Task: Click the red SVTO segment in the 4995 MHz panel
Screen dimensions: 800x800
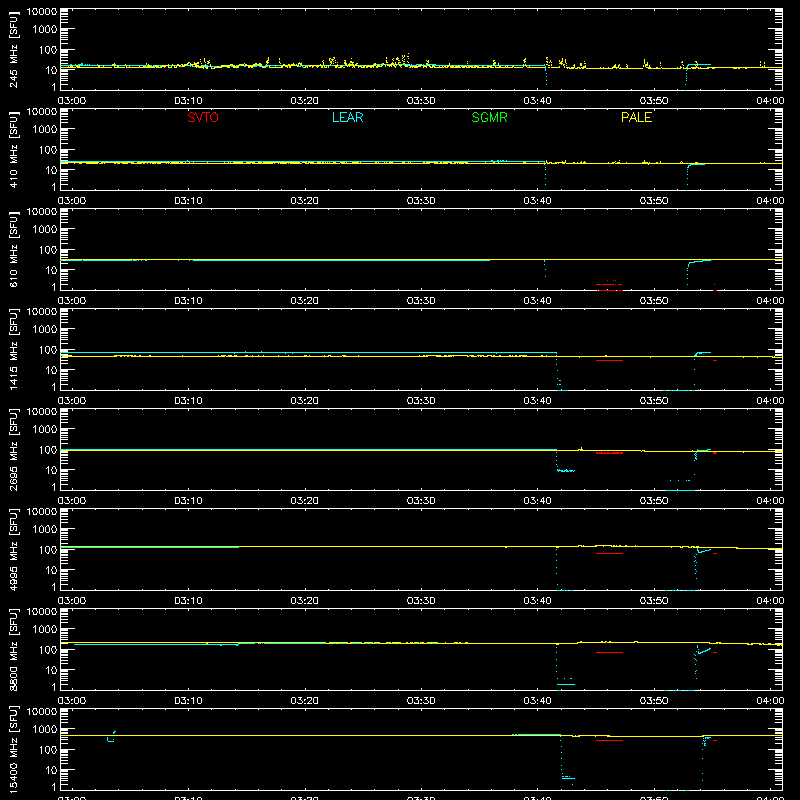Action: pos(609,554)
